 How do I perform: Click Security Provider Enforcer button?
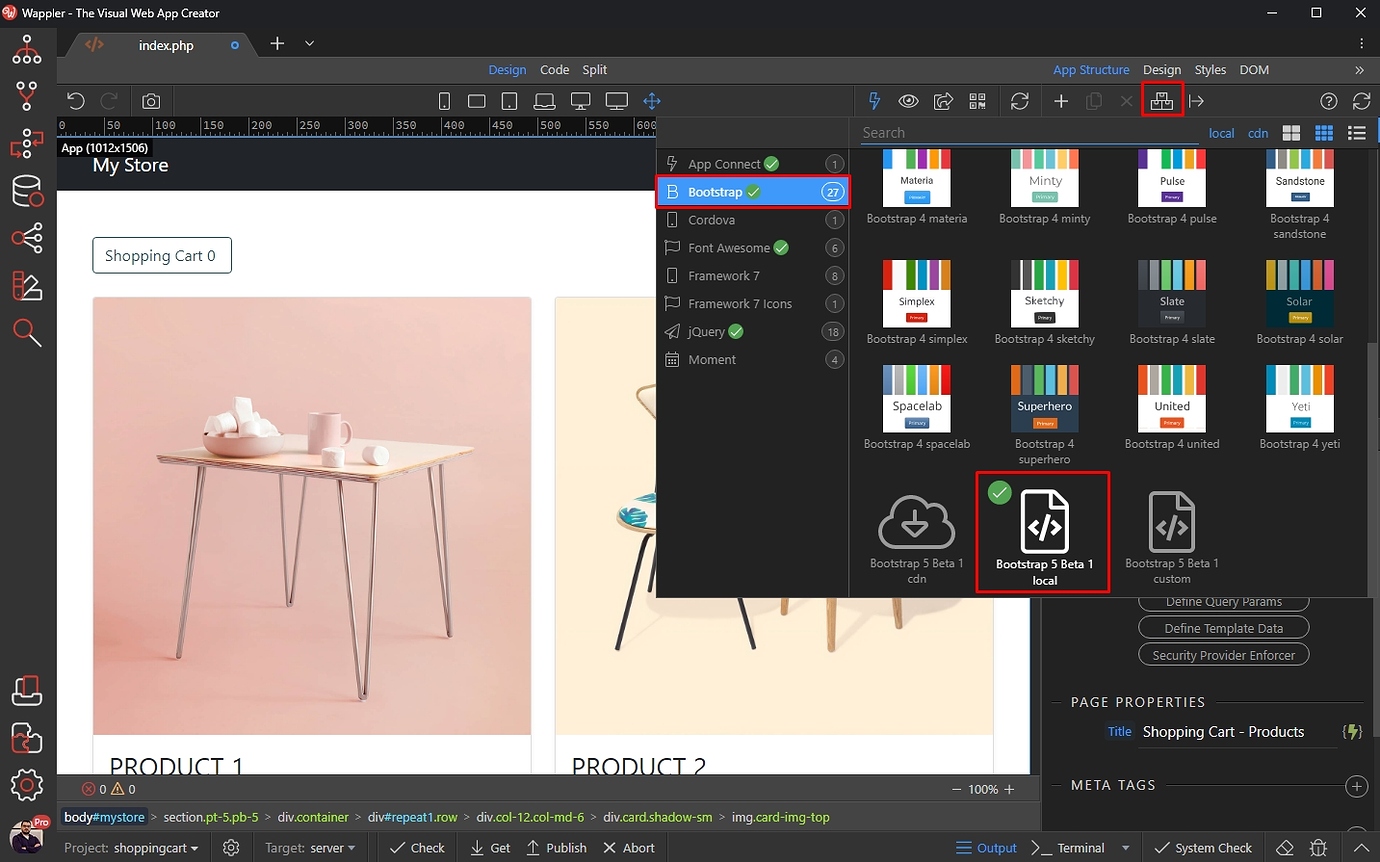coord(1223,655)
